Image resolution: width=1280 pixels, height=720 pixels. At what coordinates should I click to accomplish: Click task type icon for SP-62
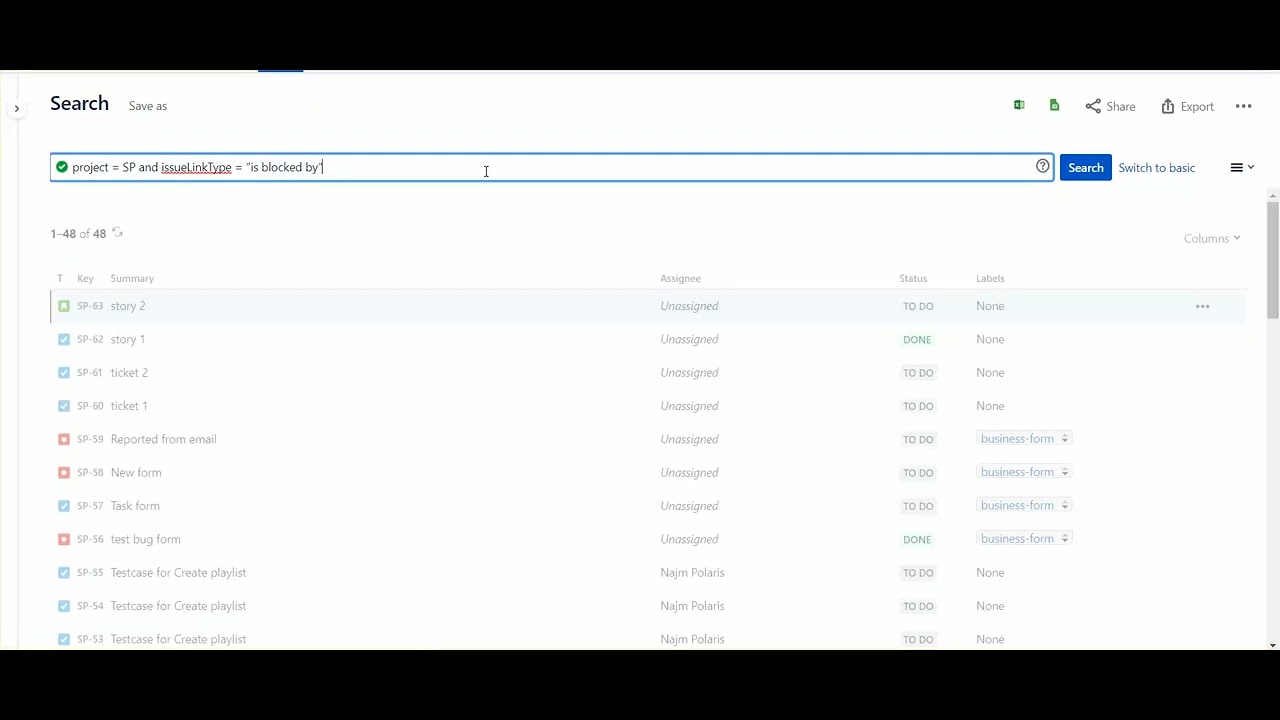(64, 339)
